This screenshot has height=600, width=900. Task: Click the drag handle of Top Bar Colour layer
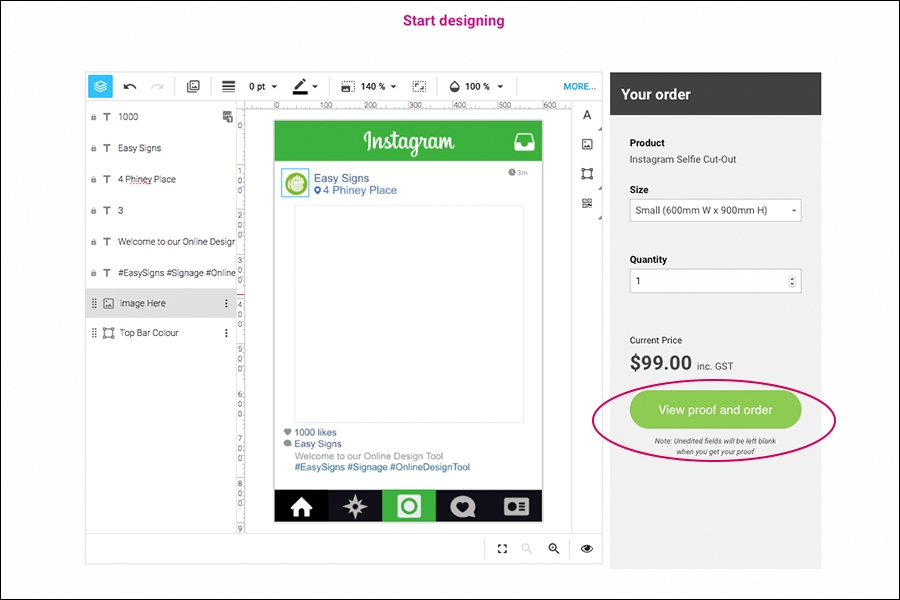[94, 333]
